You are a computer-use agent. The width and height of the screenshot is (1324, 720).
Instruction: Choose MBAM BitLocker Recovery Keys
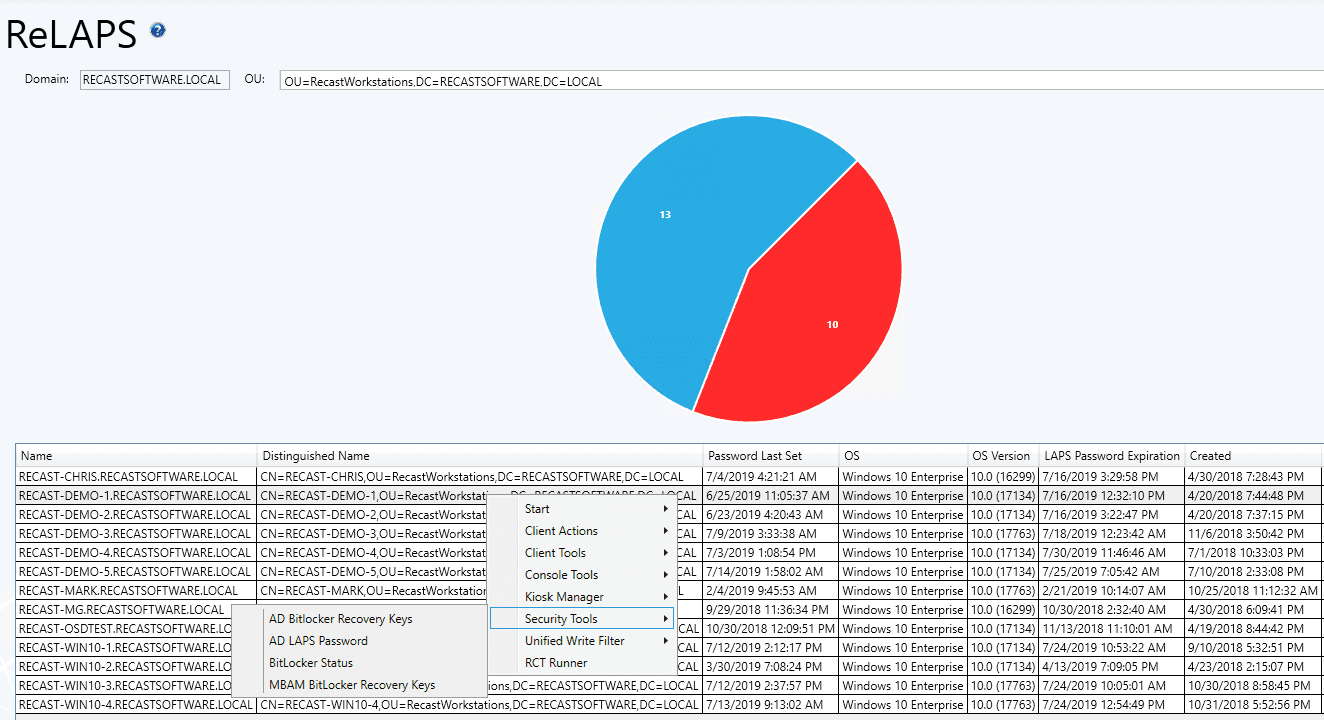point(359,685)
